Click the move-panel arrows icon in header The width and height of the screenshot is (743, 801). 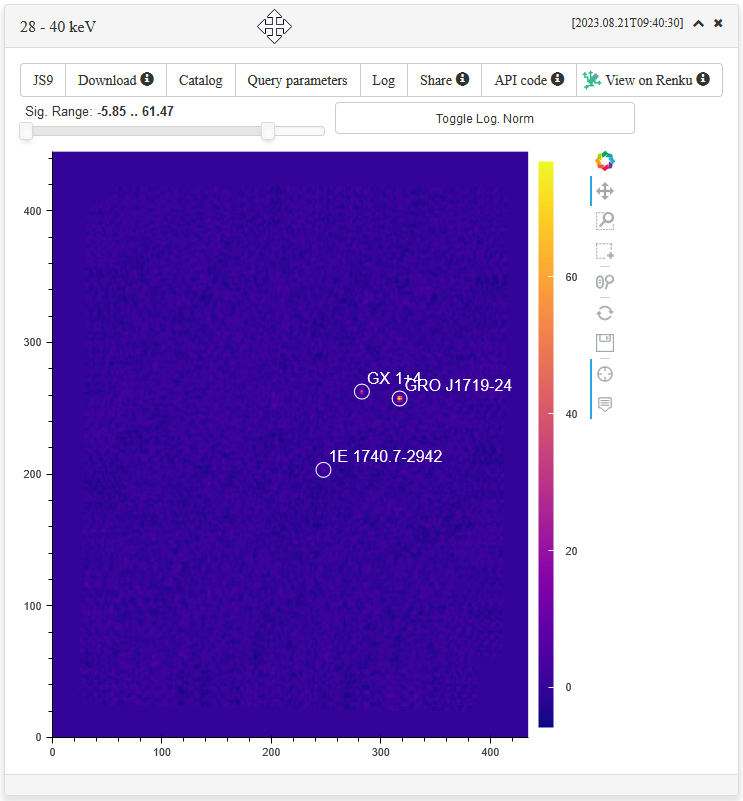click(274, 26)
